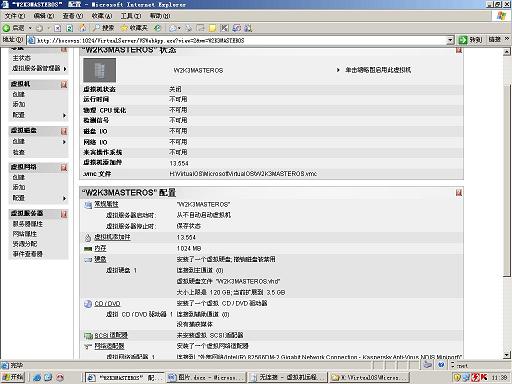This screenshot has height=384, width=512.
Task: Open the address bar dropdown arrow
Action: point(450,40)
